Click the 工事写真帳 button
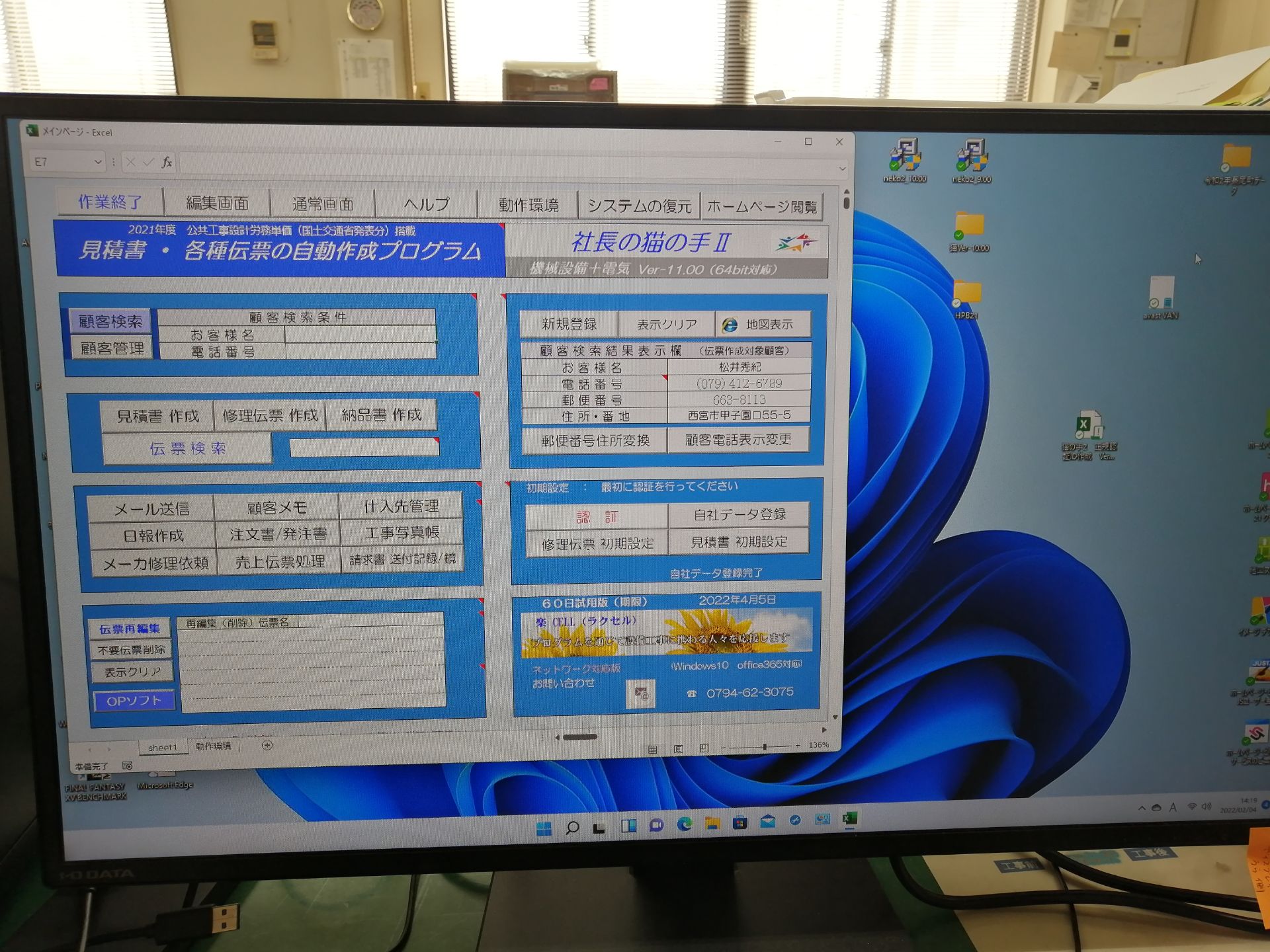Viewport: 1270px width, 952px height. 402,533
